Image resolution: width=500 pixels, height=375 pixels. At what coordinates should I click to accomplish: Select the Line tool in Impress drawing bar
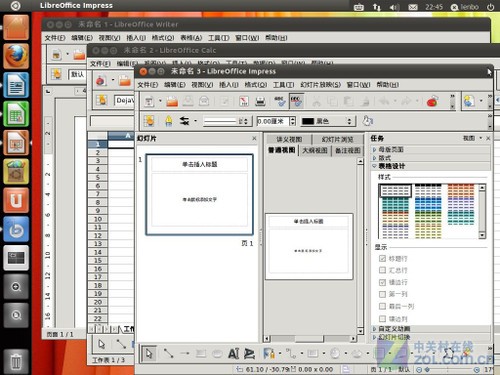[168, 353]
